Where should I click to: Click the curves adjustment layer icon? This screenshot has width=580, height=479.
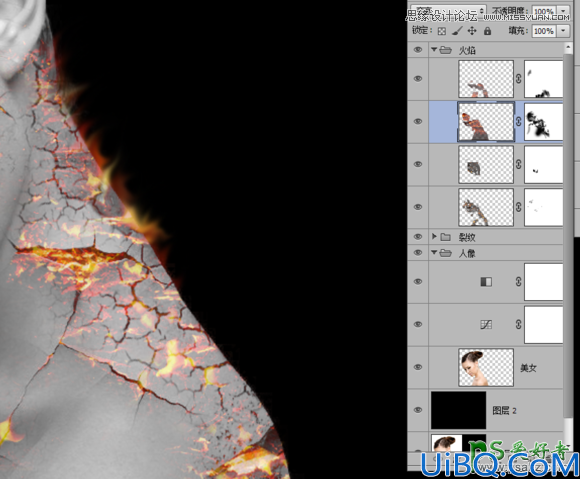pos(486,325)
